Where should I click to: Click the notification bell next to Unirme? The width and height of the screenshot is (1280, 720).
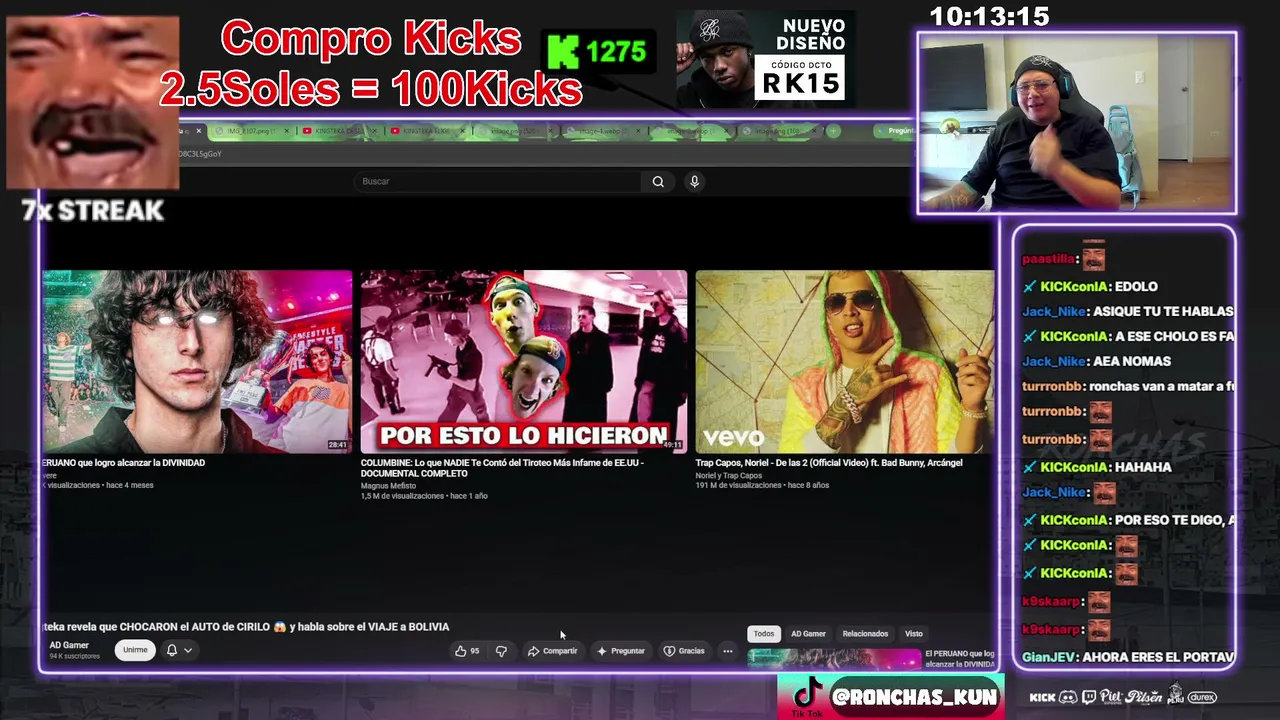tap(172, 650)
